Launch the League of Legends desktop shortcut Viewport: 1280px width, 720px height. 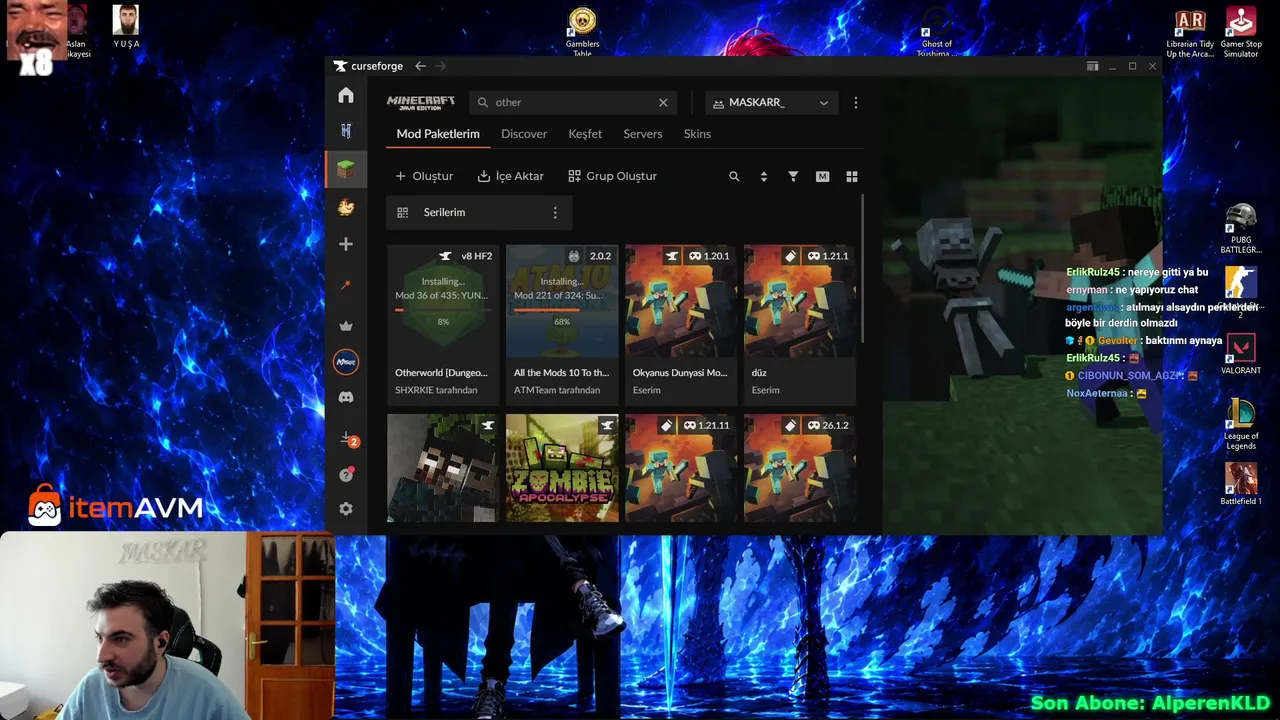coord(1241,425)
